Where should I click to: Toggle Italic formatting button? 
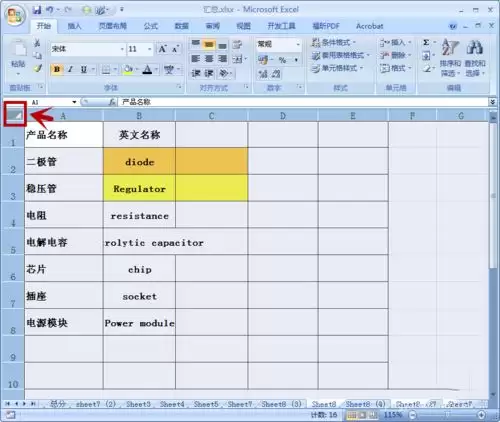[70, 69]
